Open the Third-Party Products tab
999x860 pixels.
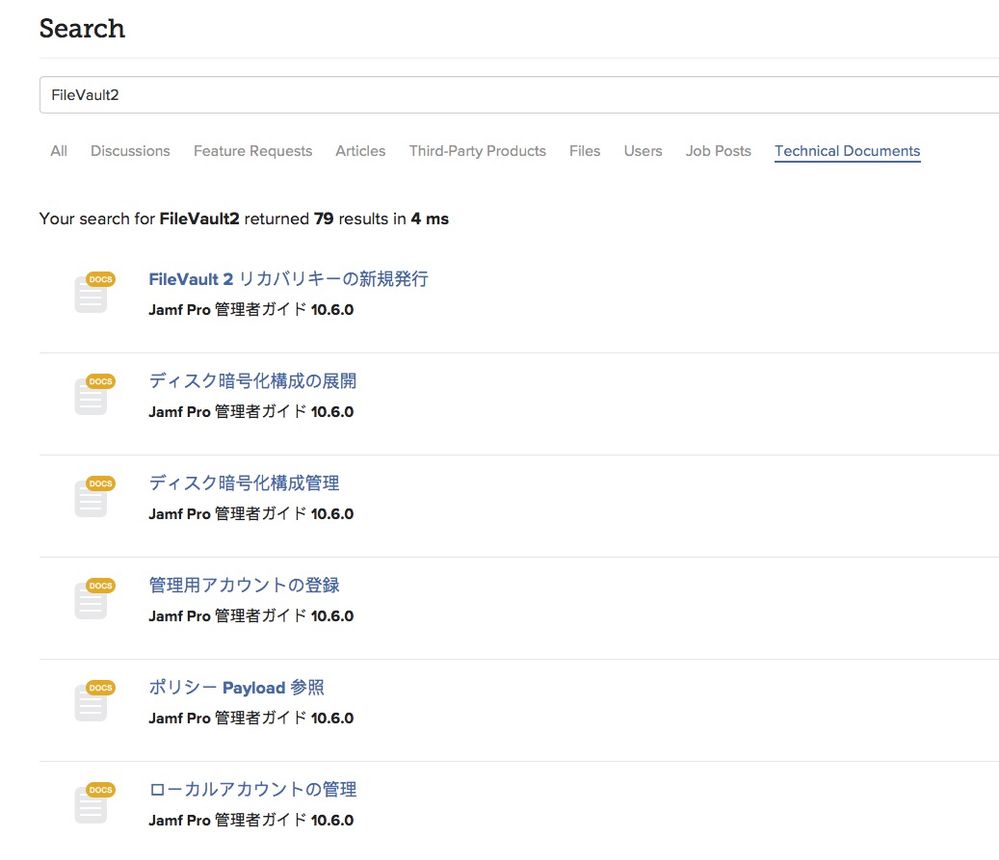pos(477,151)
